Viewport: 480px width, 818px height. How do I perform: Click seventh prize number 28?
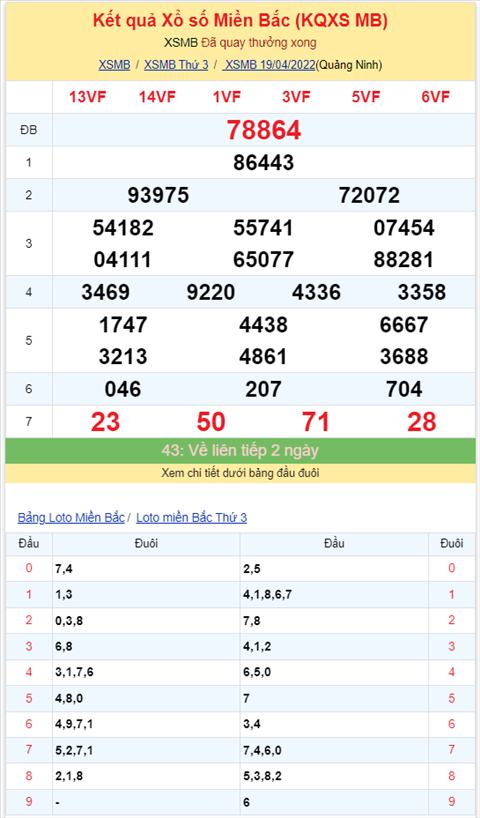point(422,422)
